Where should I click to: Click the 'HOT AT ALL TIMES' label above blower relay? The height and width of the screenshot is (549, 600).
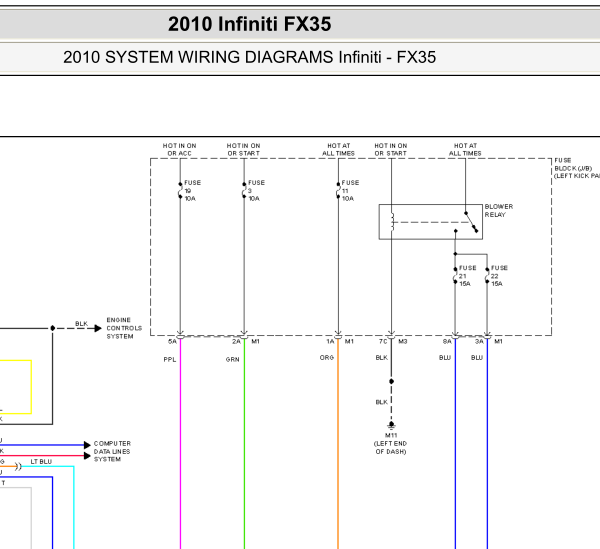465,150
